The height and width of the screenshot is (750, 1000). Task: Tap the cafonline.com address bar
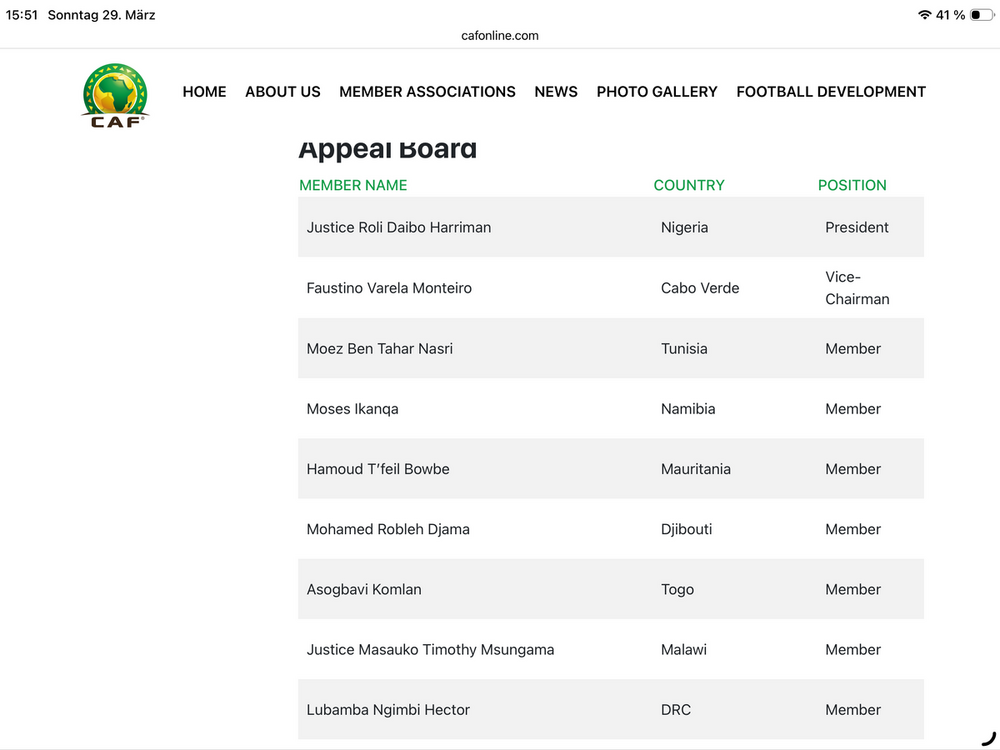[x=500, y=36]
